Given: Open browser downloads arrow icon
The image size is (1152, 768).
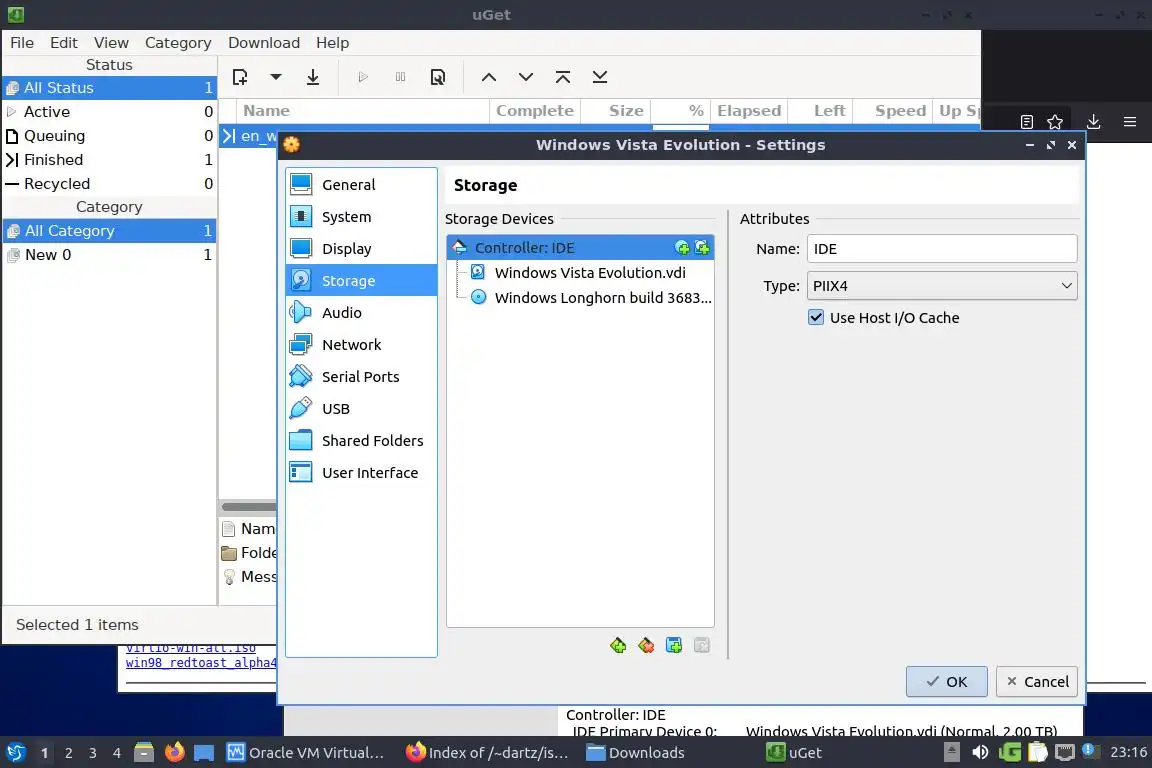Looking at the screenshot, I should point(1094,122).
